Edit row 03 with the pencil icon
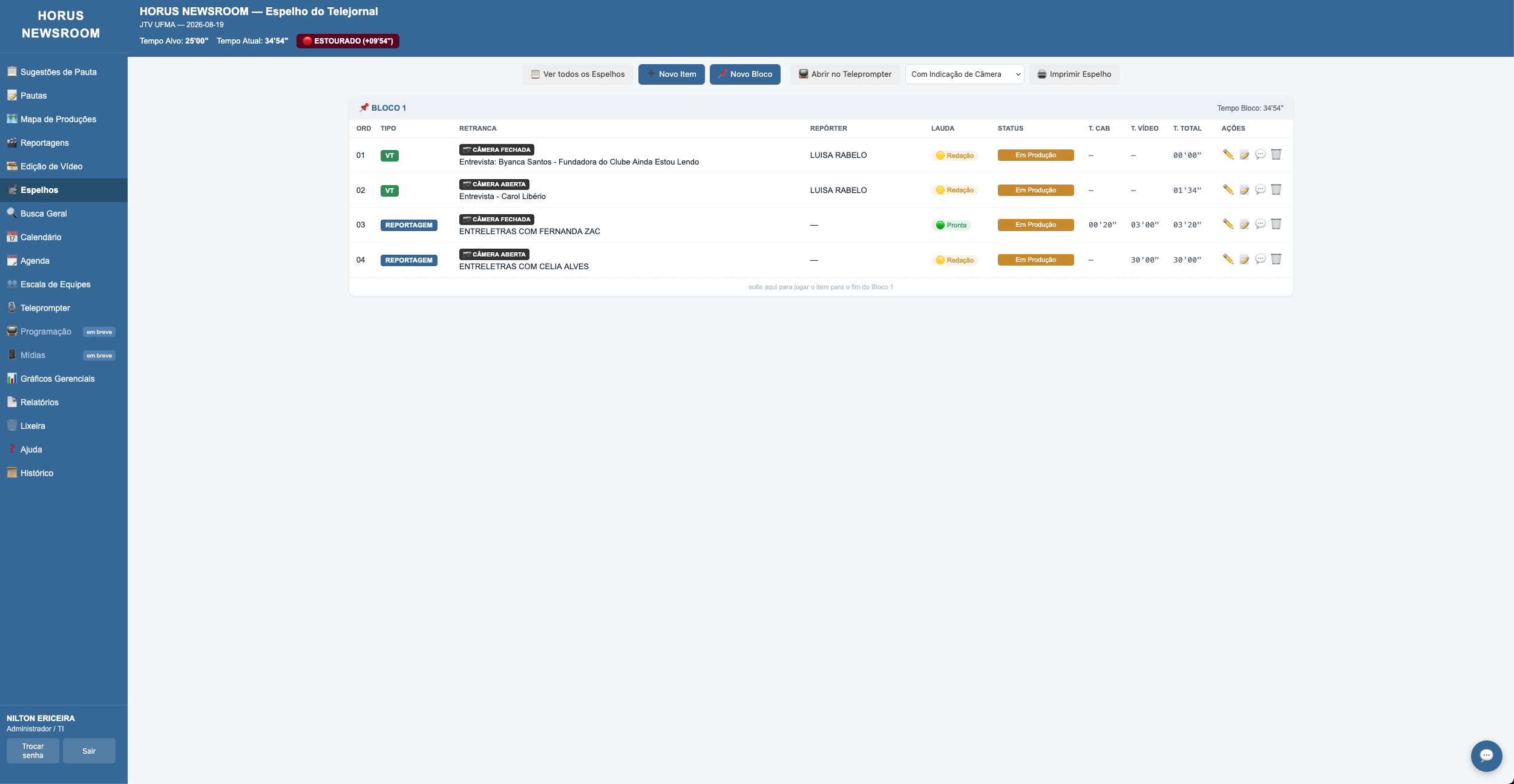This screenshot has width=1514, height=784. click(1228, 224)
